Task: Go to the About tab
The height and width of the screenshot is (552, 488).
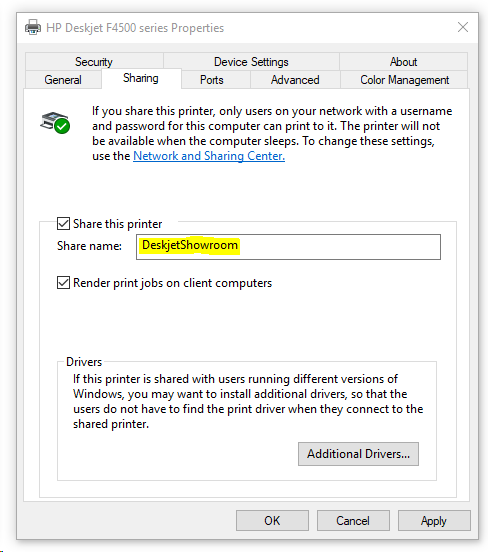Action: (403, 62)
